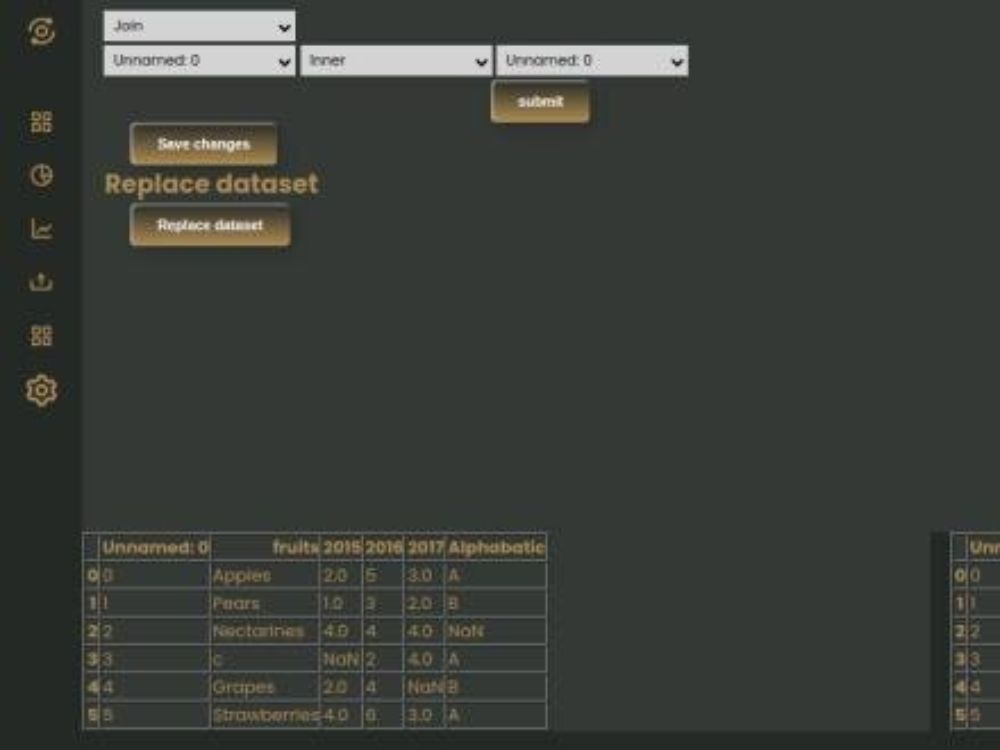
Task: Click the Nectarines cell
Action: pos(265,631)
